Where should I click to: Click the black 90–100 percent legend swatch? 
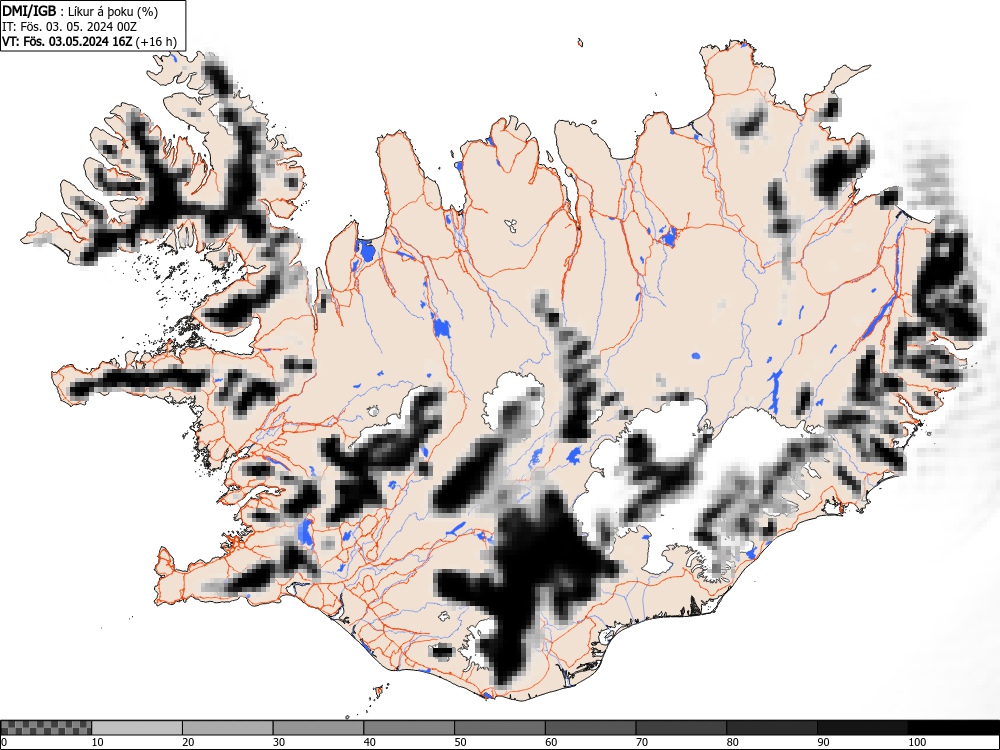click(x=862, y=728)
